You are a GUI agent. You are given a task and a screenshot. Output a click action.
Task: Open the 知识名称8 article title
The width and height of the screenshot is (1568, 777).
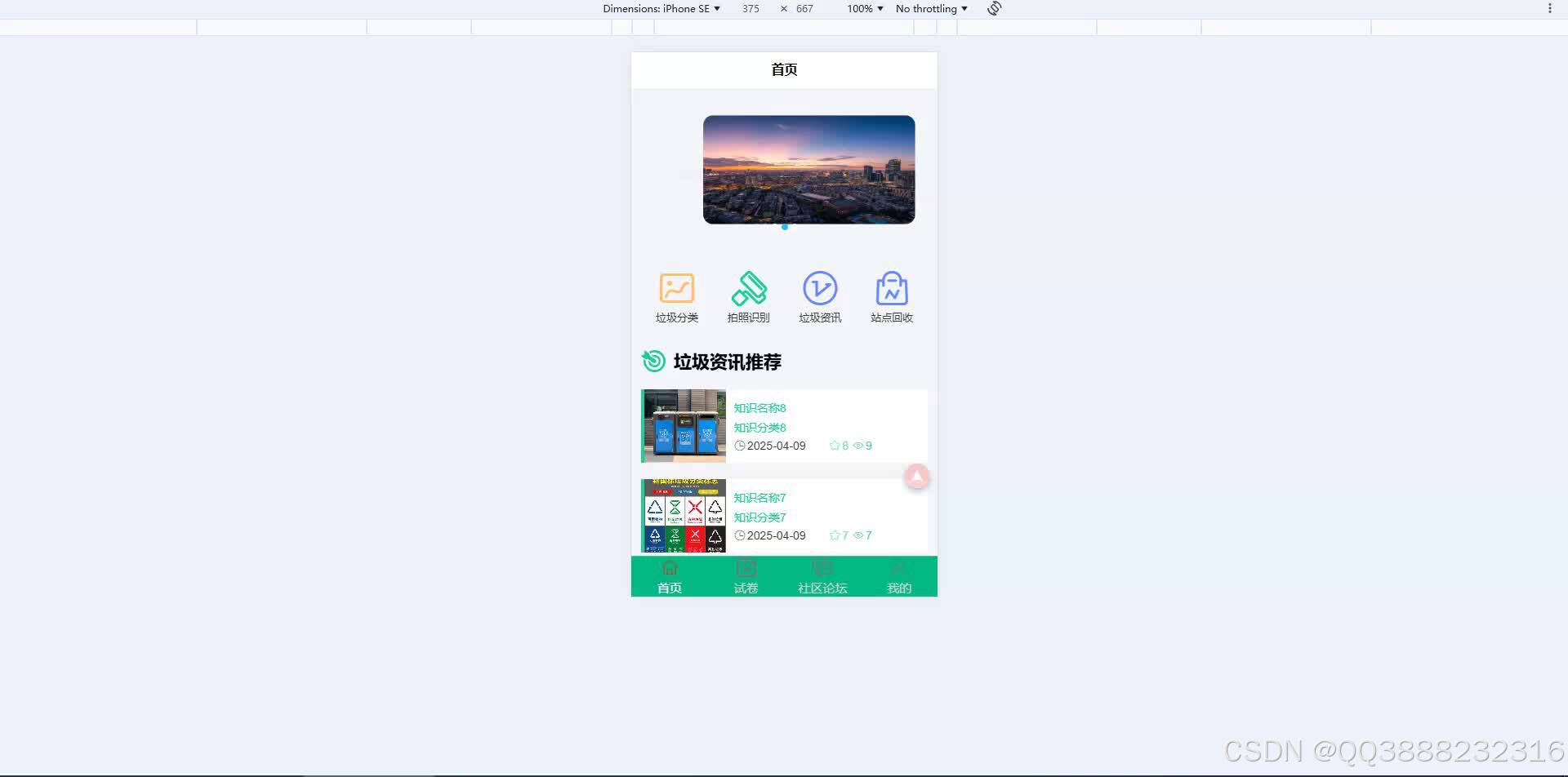click(x=759, y=408)
